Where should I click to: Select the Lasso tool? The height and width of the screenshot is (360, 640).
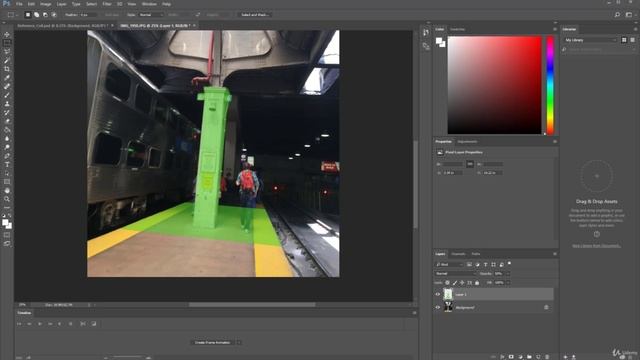[7, 52]
